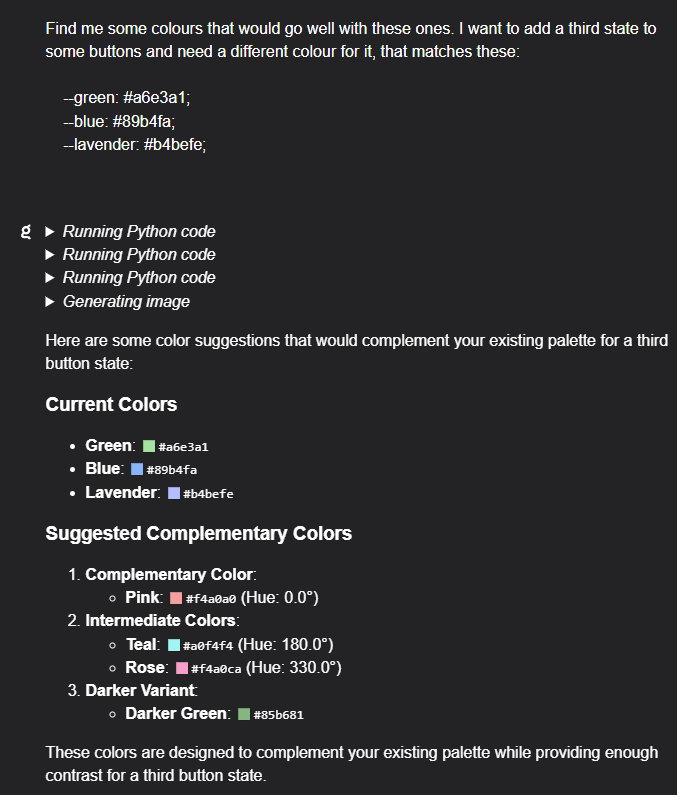
Task: Expand the third Running Python code step
Action: click(x=130, y=278)
